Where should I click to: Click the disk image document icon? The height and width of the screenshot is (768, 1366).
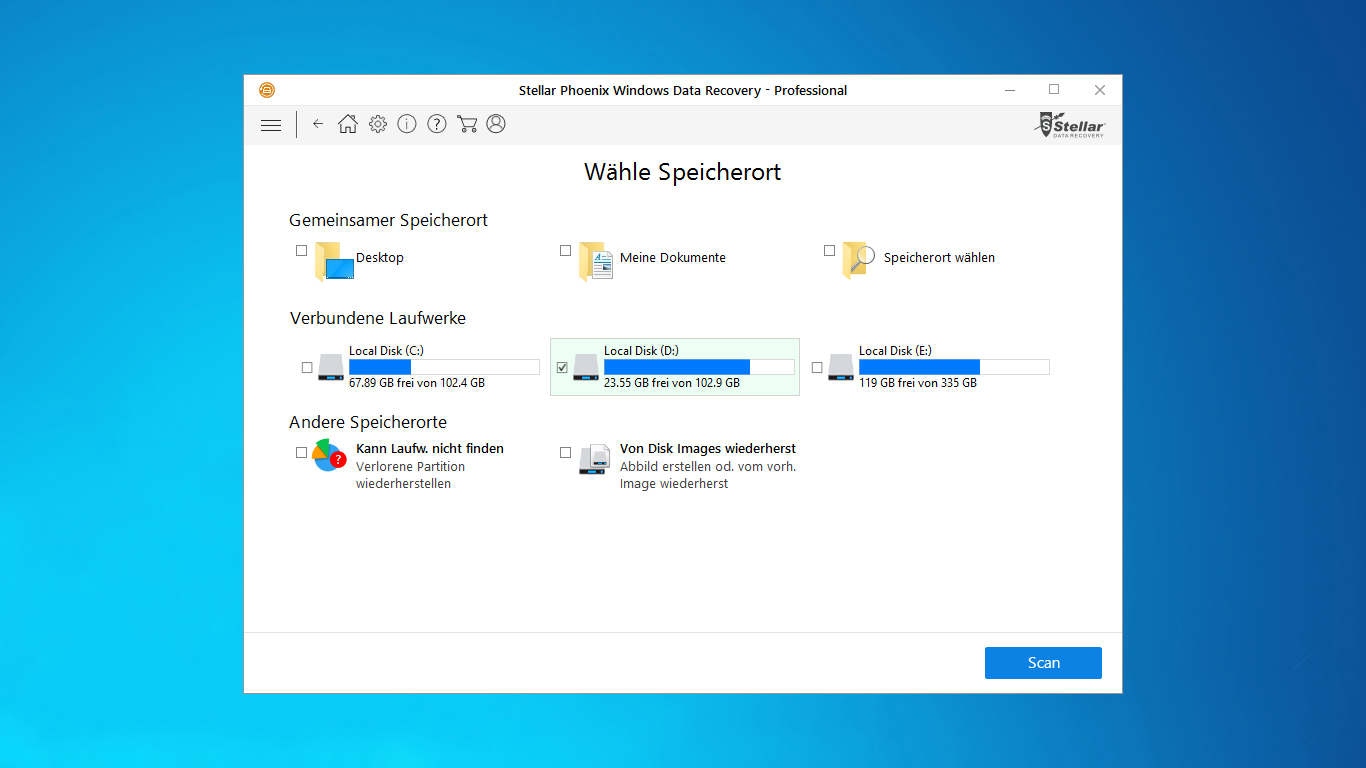point(594,459)
